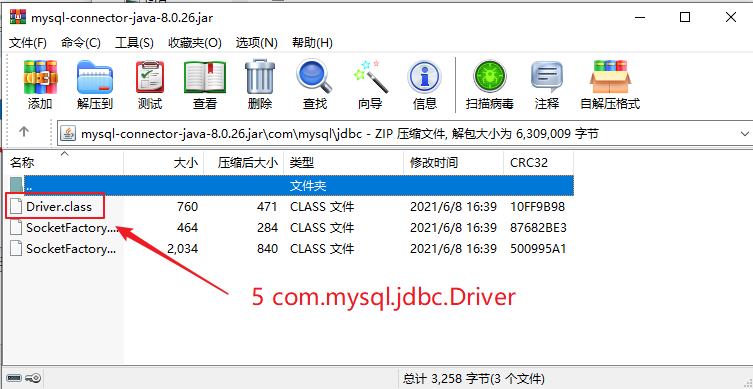753x389 pixels.
Task: Show archive Info (信息) icon
Action: pyautogui.click(x=424, y=78)
